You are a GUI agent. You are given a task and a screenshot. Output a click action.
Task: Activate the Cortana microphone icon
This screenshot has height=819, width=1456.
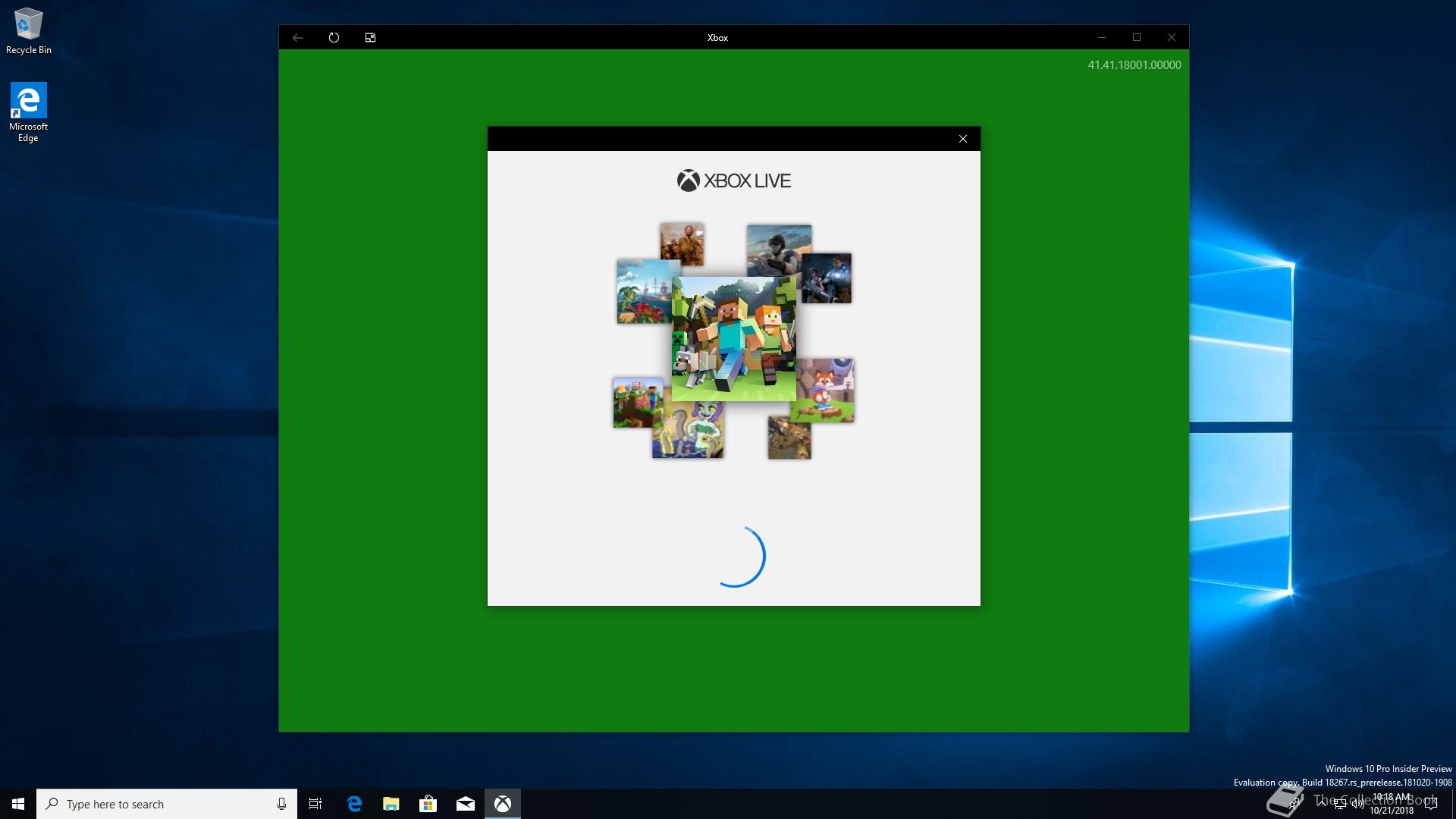click(281, 804)
